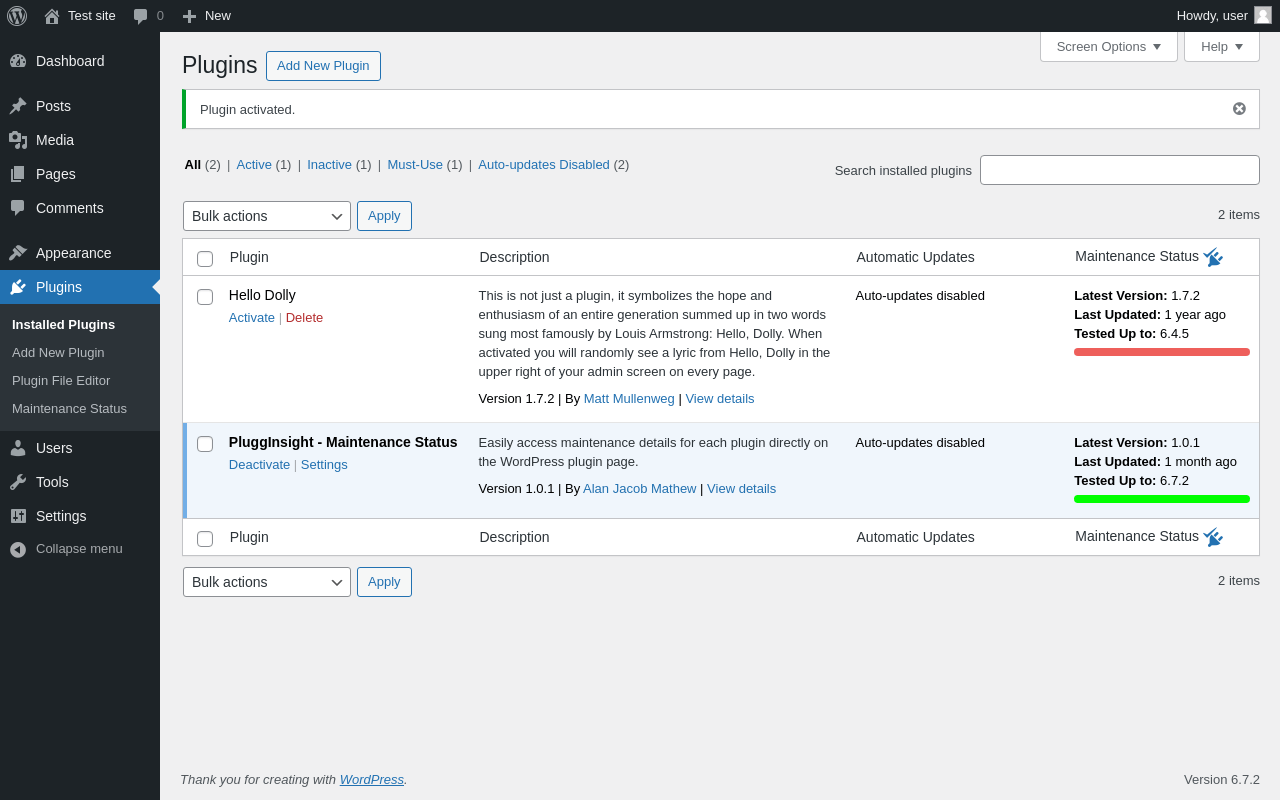The height and width of the screenshot is (800, 1280).
Task: Click the Comments icon in sidebar
Action: click(18, 208)
